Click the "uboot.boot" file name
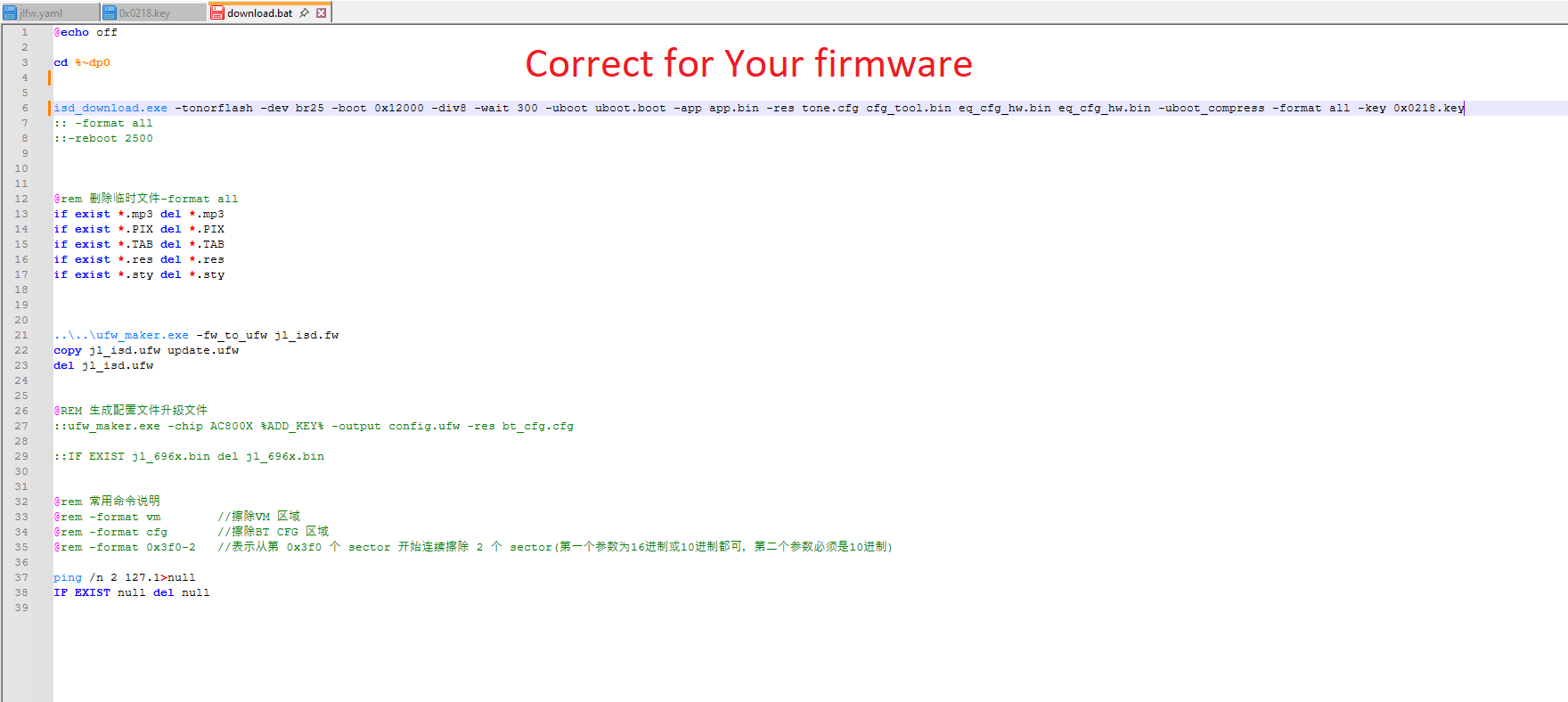Viewport: 1568px width, 702px height. [631, 108]
